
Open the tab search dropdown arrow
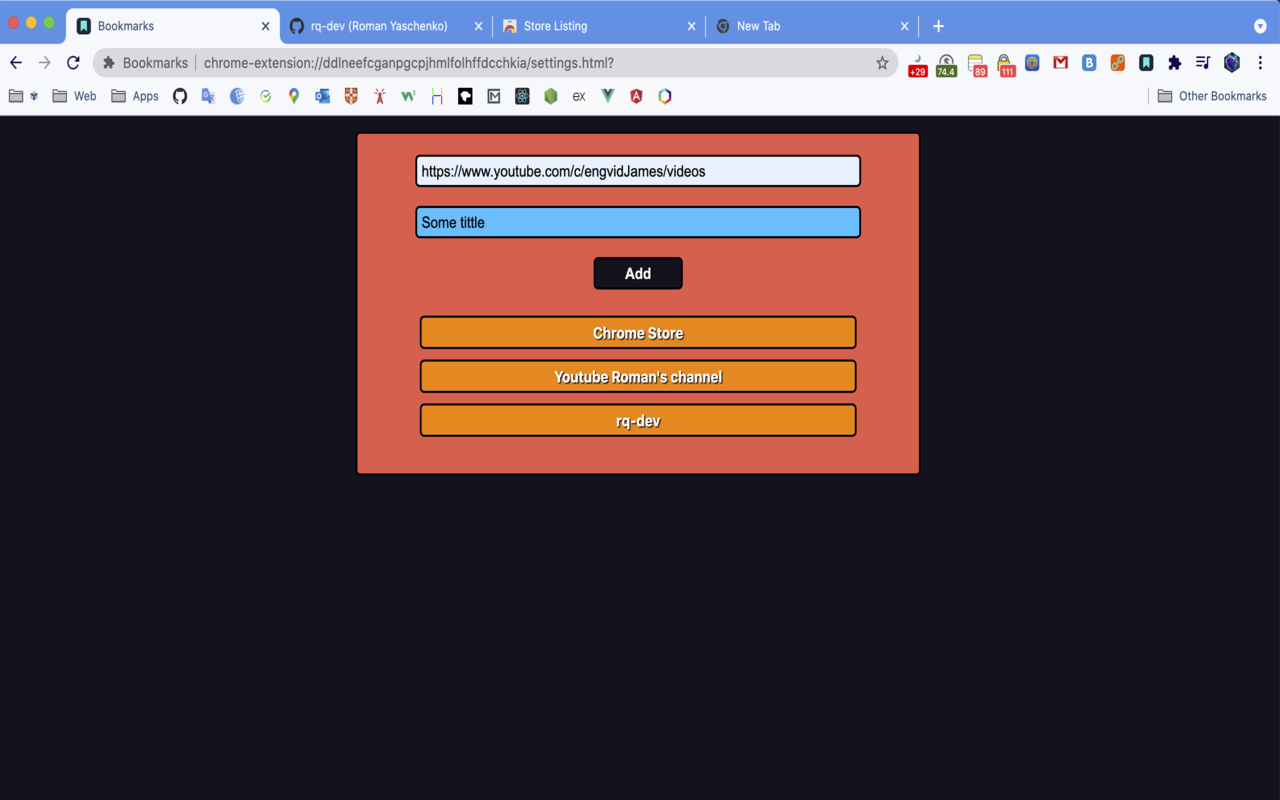(x=1260, y=26)
